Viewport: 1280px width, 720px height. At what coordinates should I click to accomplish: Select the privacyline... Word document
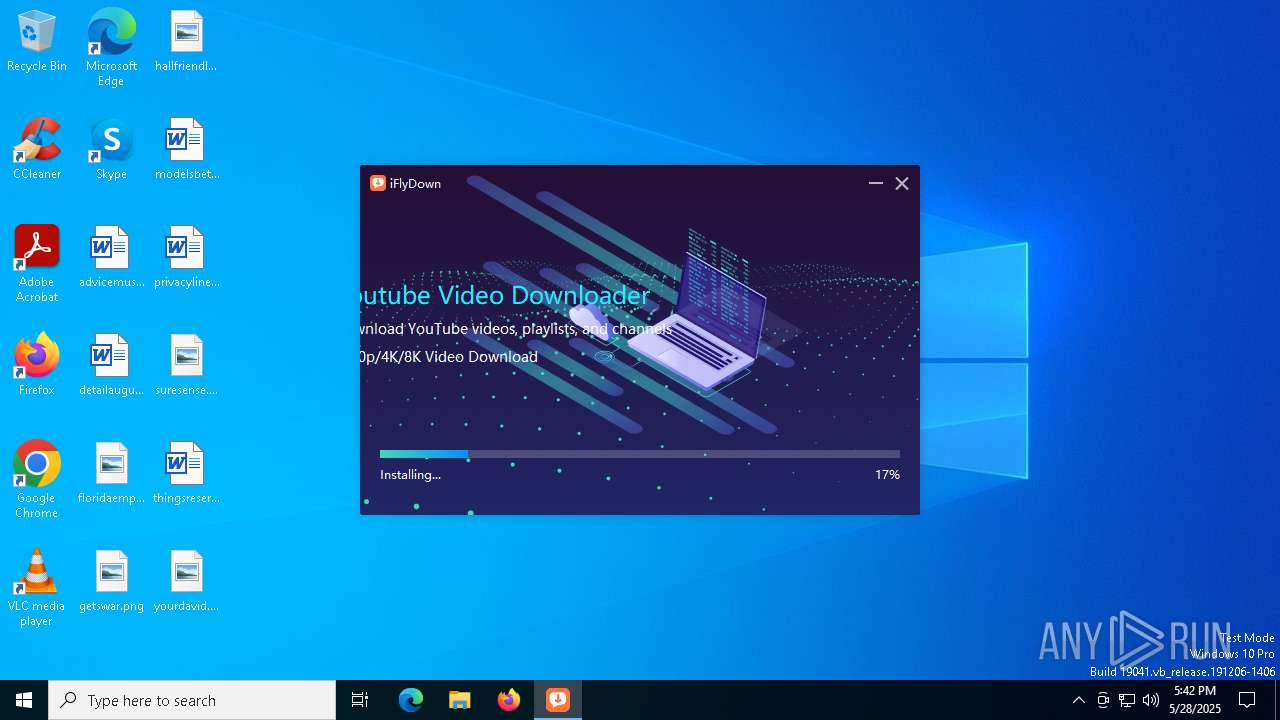[186, 258]
